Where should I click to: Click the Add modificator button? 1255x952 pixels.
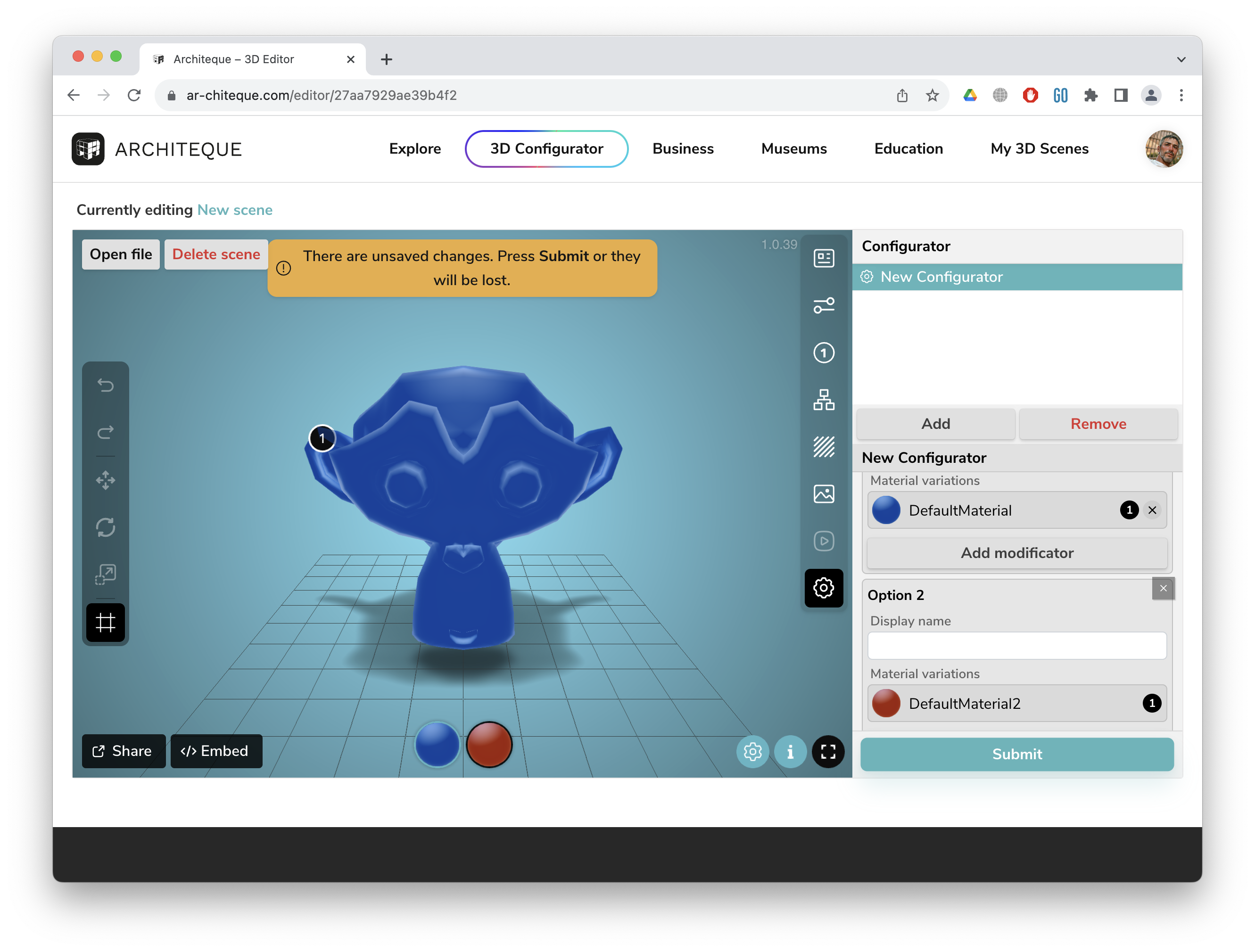tap(1017, 553)
